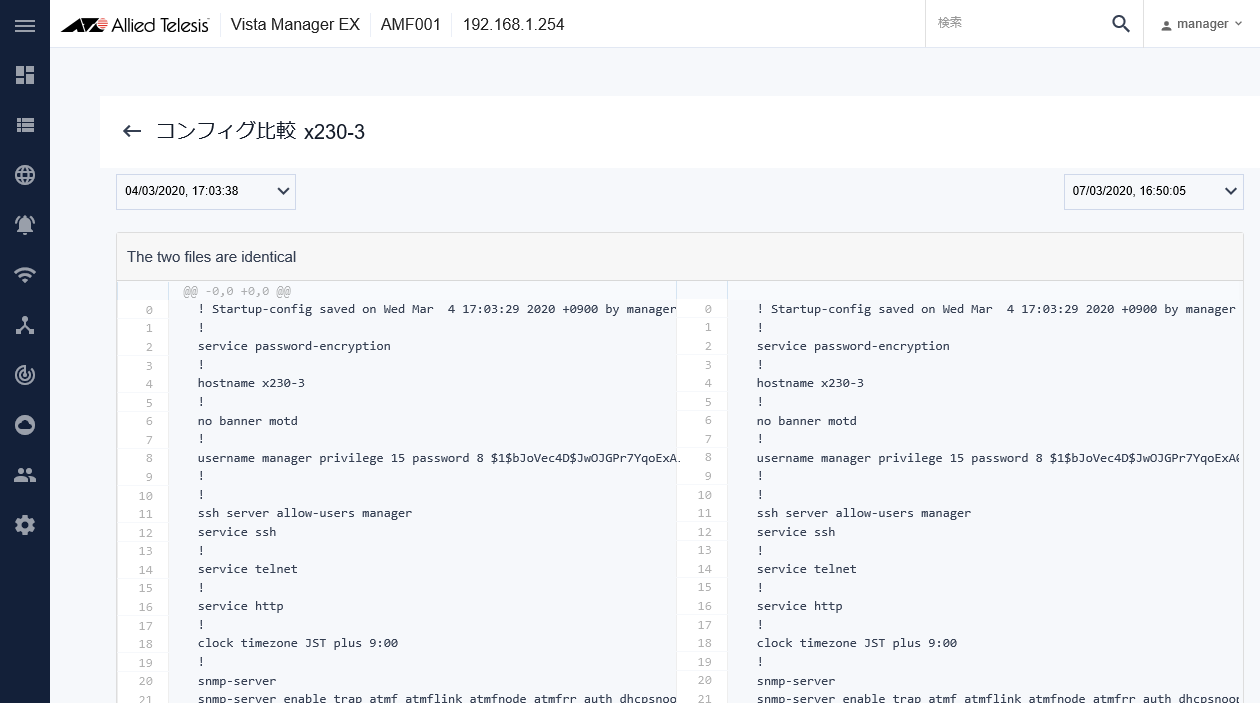1260x703 pixels.
Task: Open the list view sidebar icon
Action: pos(25,125)
